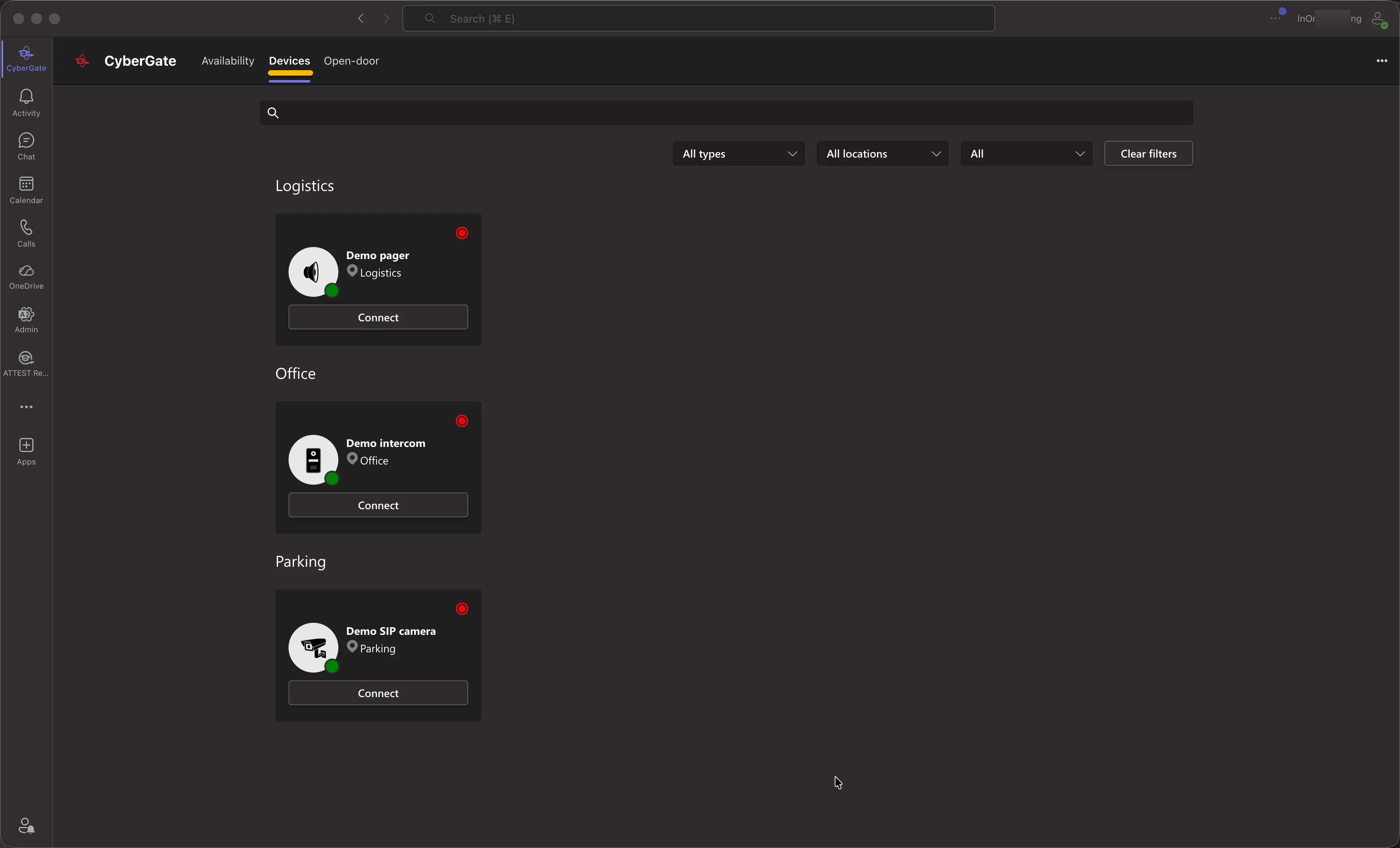Toggle red indicator on Demo pager card
Image resolution: width=1400 pixels, height=848 pixels.
click(x=462, y=233)
